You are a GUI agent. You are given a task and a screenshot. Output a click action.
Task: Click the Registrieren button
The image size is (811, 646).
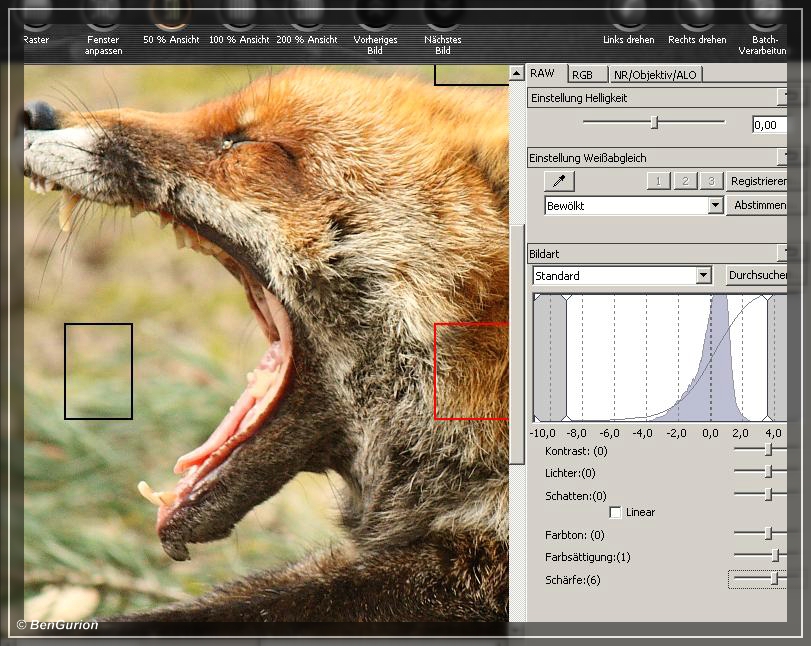click(x=758, y=181)
